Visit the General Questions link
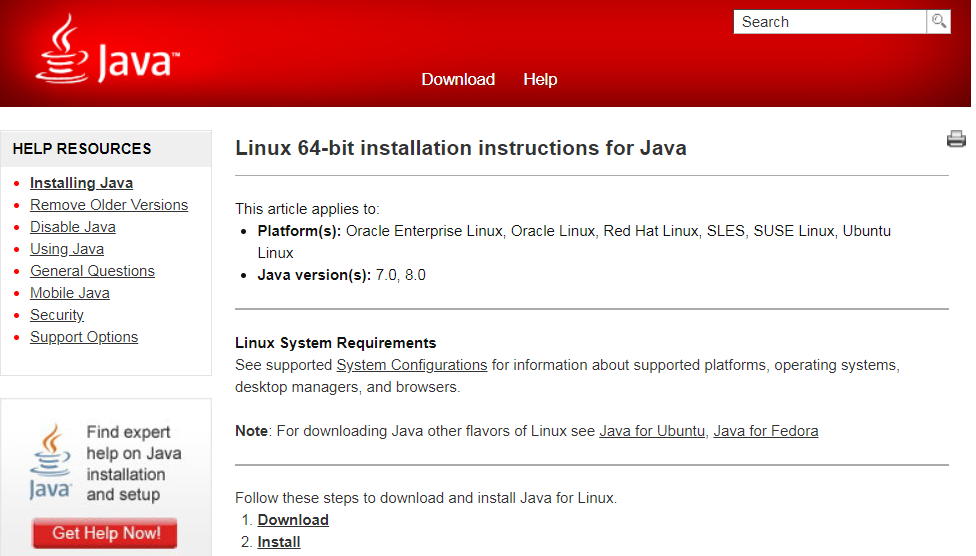 point(92,271)
